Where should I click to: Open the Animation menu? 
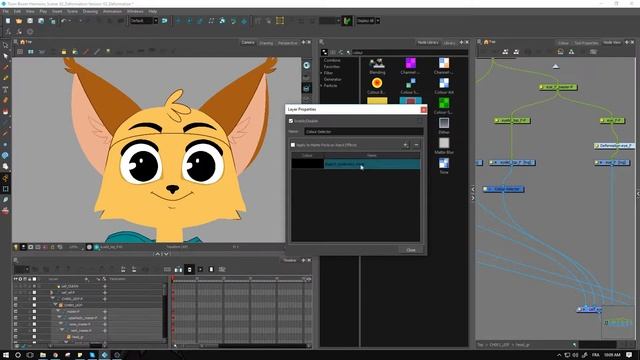(112, 11)
